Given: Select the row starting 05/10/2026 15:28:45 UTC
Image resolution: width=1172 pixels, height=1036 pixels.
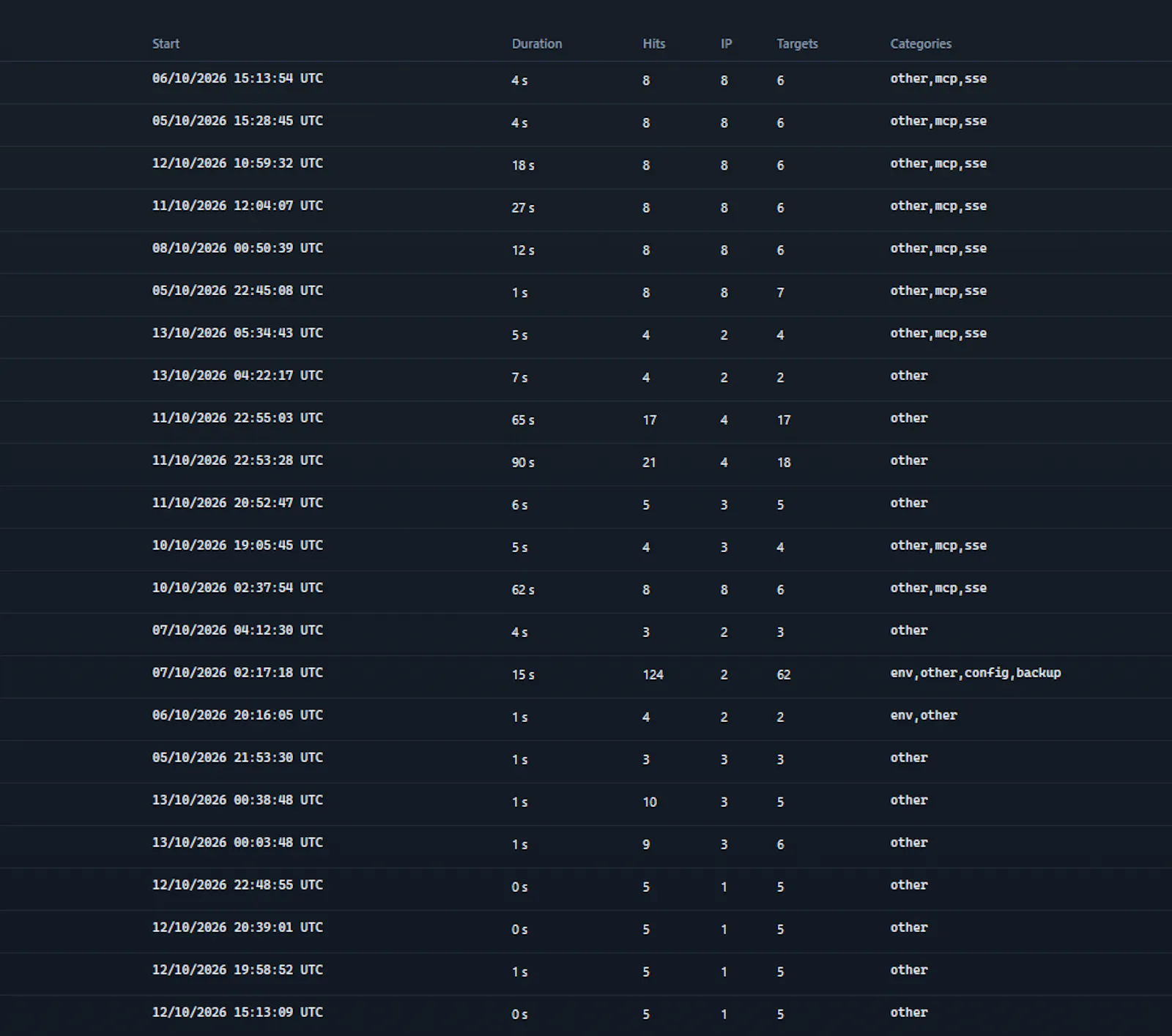Looking at the screenshot, I should pyautogui.click(x=586, y=125).
